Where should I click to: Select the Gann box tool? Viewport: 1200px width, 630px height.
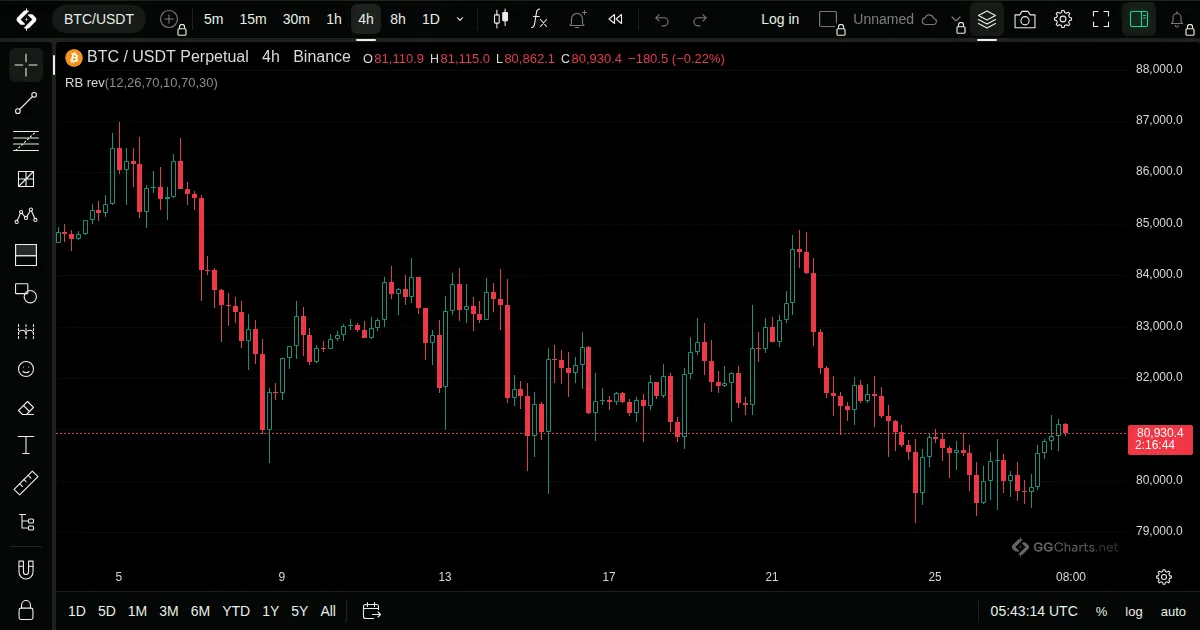(x=26, y=179)
